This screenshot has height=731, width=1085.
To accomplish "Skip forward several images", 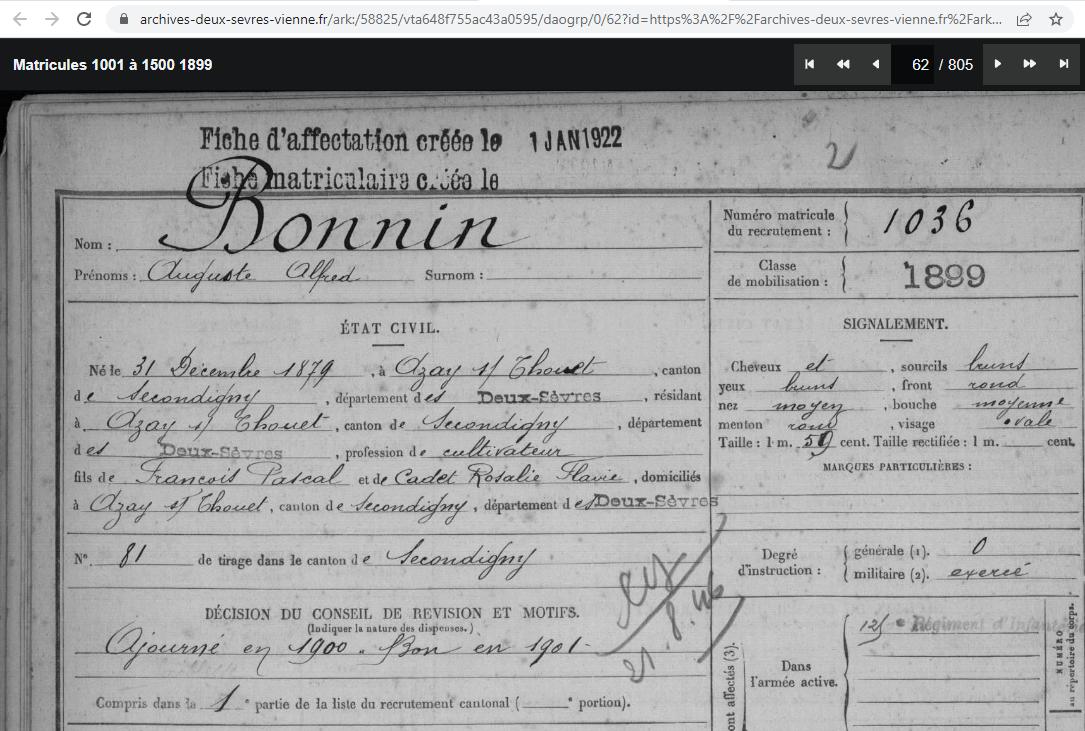I will (1030, 64).
